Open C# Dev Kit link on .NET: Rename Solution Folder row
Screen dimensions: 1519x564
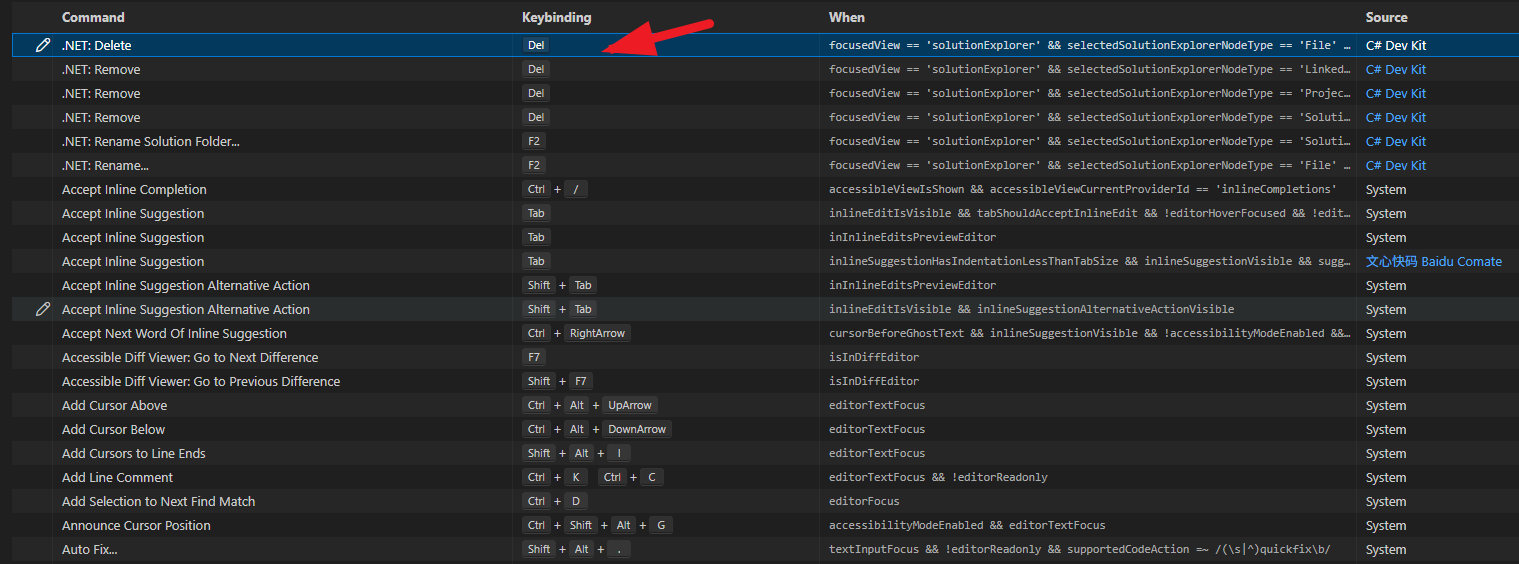1396,141
